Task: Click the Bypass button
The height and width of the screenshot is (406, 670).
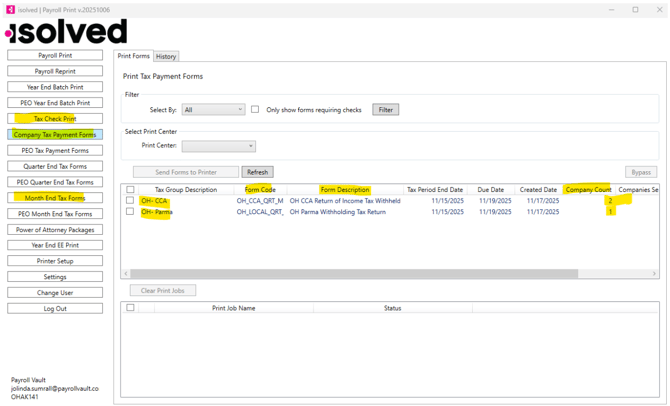Action: 641,172
